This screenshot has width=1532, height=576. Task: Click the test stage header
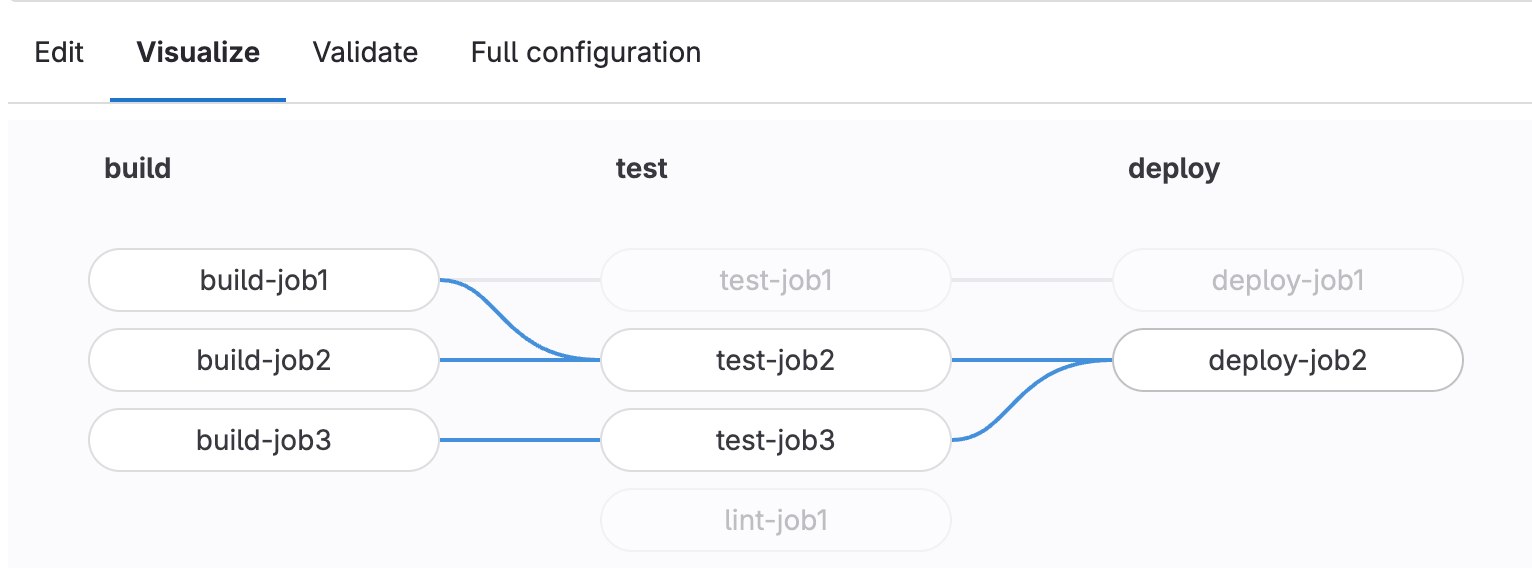coord(640,168)
